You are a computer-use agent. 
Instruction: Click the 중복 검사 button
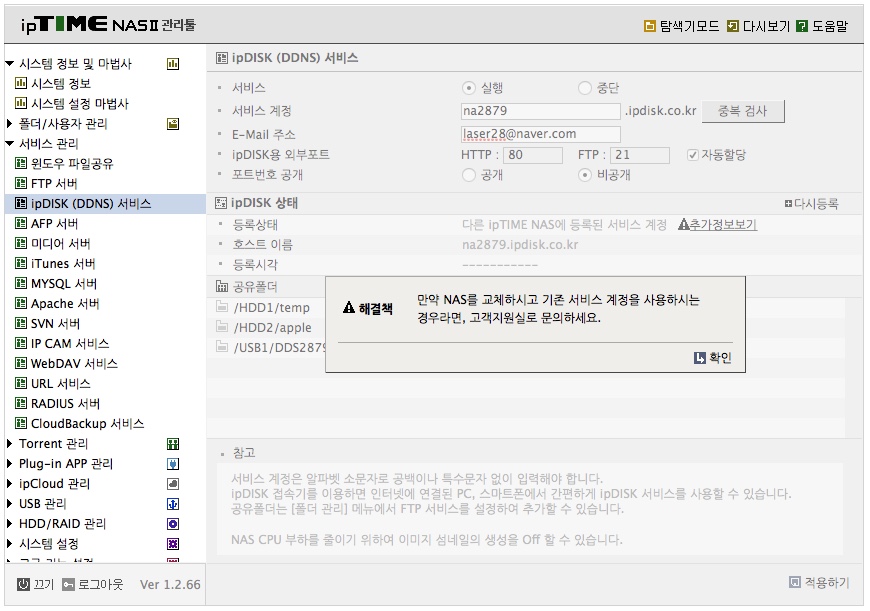[x=743, y=111]
